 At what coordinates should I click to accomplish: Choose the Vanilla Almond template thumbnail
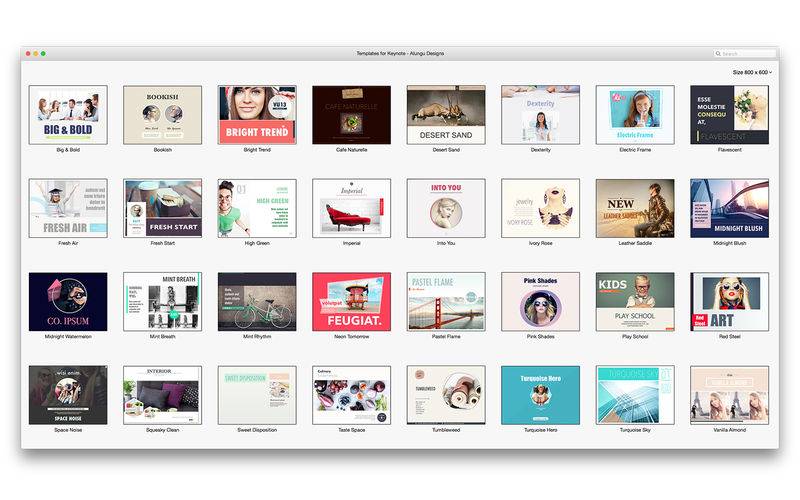(x=730, y=395)
